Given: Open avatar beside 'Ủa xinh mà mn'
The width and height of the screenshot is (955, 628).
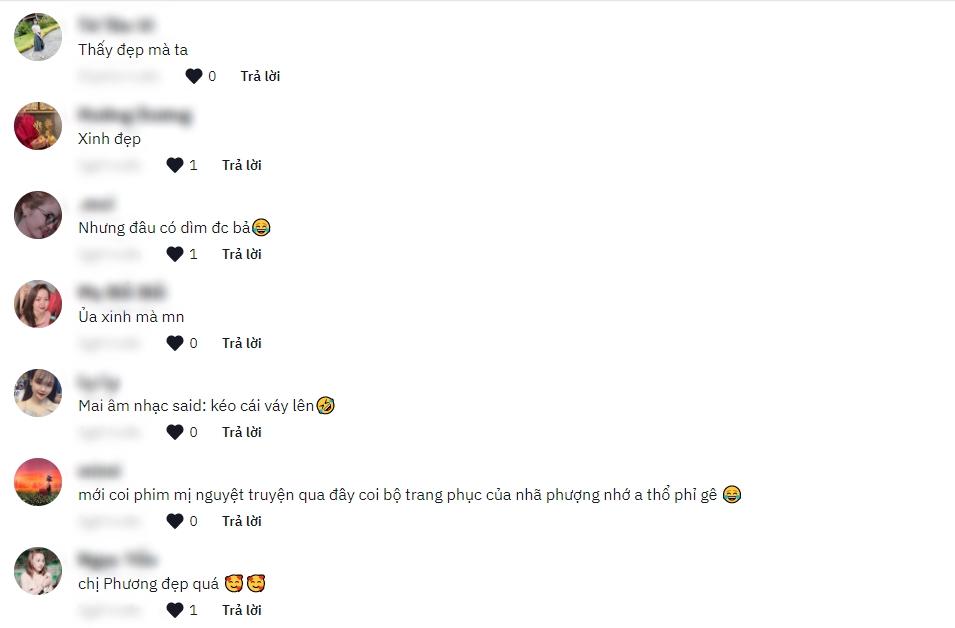Looking at the screenshot, I should tap(38, 304).
